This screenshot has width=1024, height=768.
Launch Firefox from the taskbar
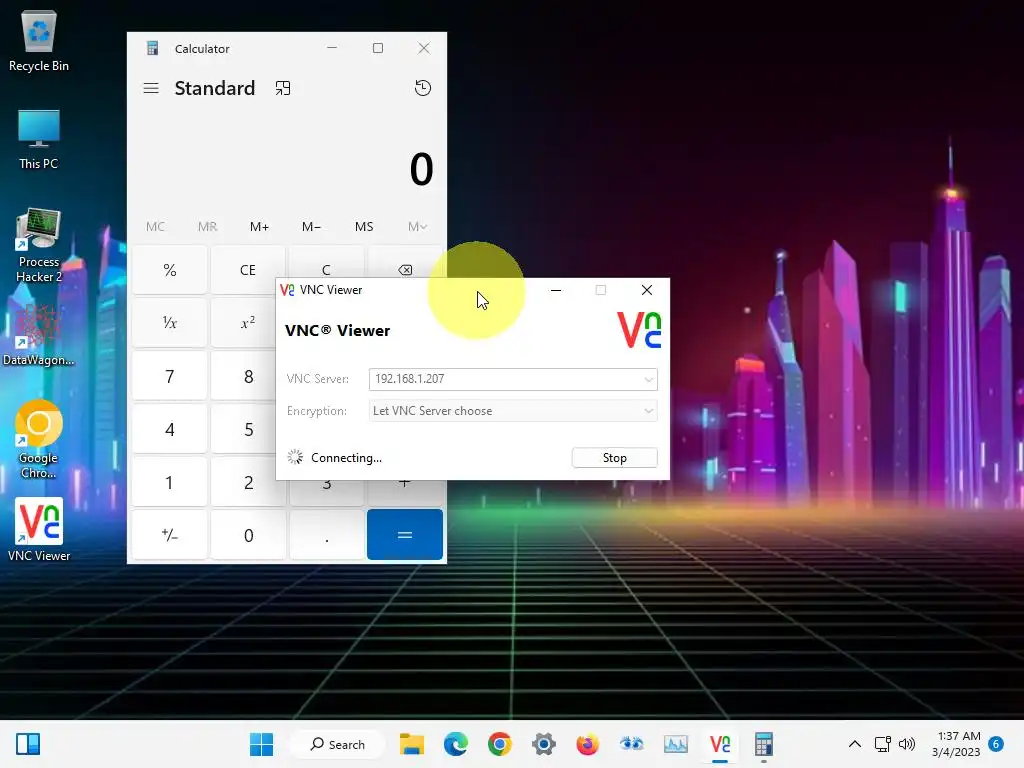587,744
